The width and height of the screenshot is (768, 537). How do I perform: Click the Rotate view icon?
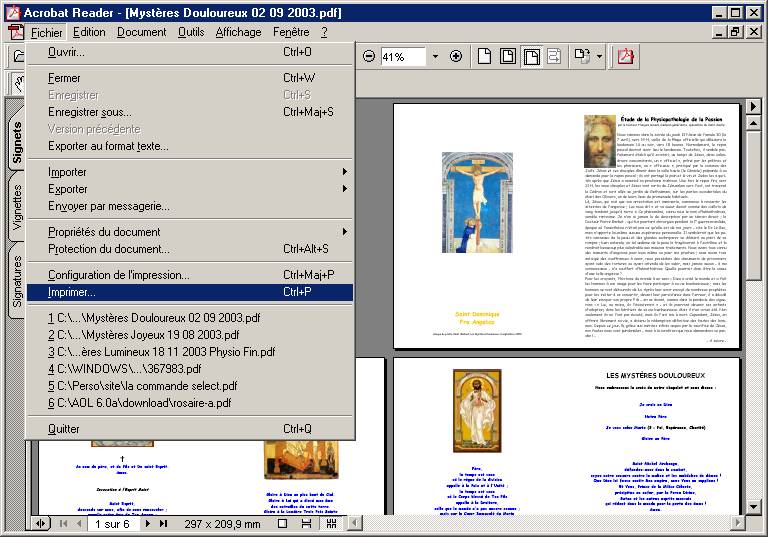[x=582, y=56]
